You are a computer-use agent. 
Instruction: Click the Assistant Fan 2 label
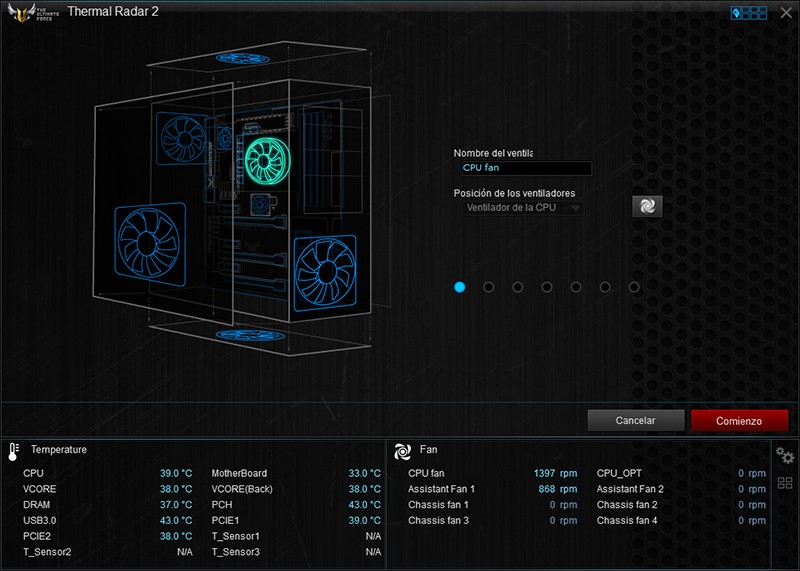(x=630, y=489)
